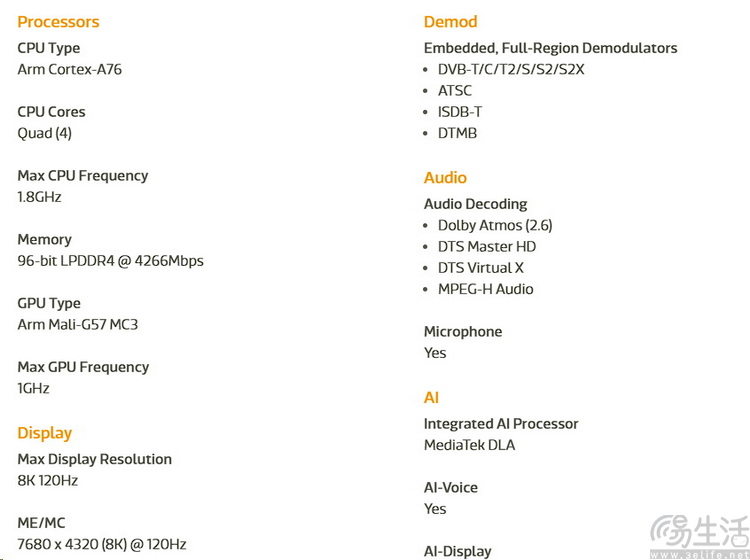The width and height of the screenshot is (750, 560).
Task: Select the DVB-T/C/T2/S/S2/S2X list item
Action: pyautogui.click(x=511, y=70)
